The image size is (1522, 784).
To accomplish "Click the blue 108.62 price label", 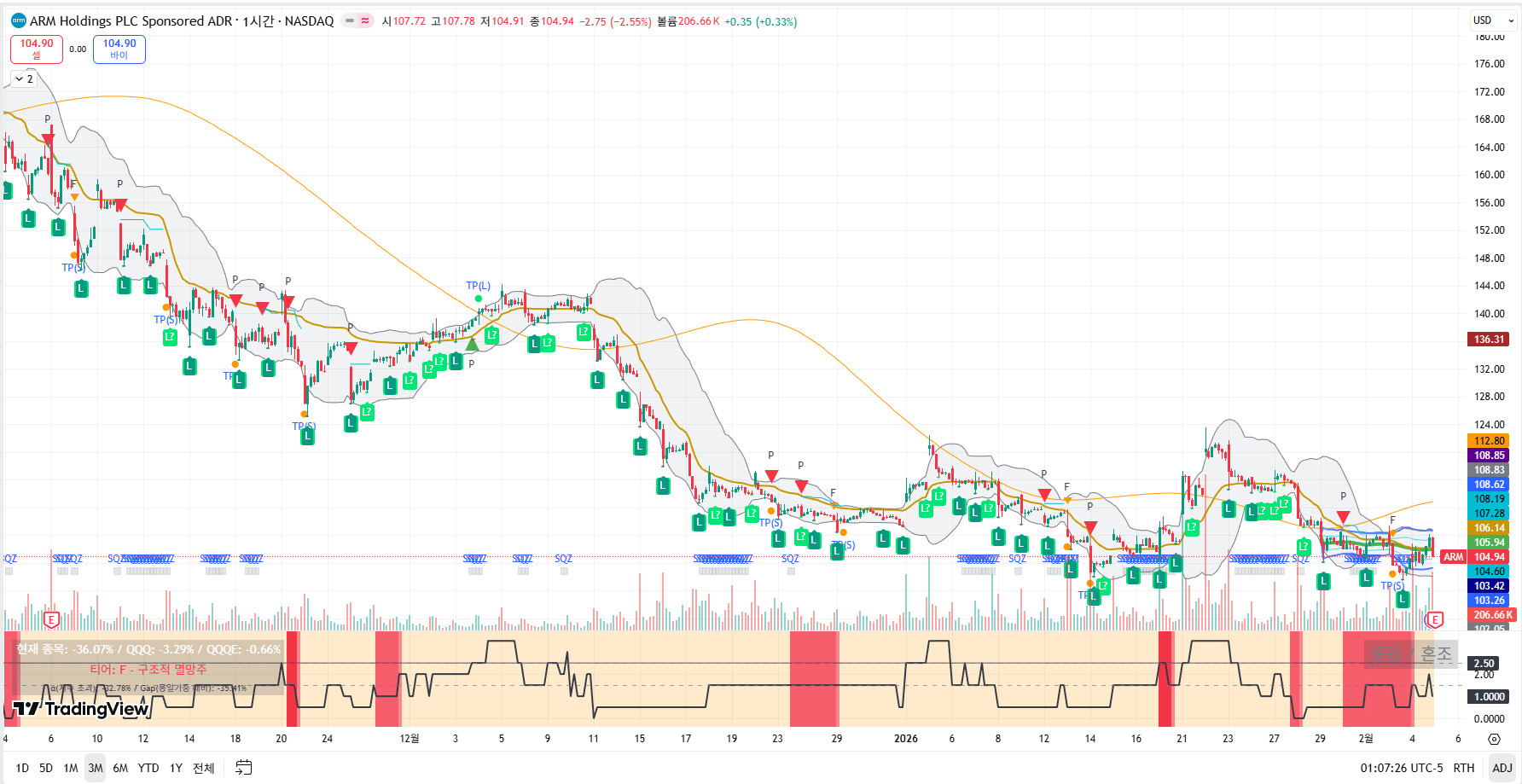I will [x=1490, y=485].
